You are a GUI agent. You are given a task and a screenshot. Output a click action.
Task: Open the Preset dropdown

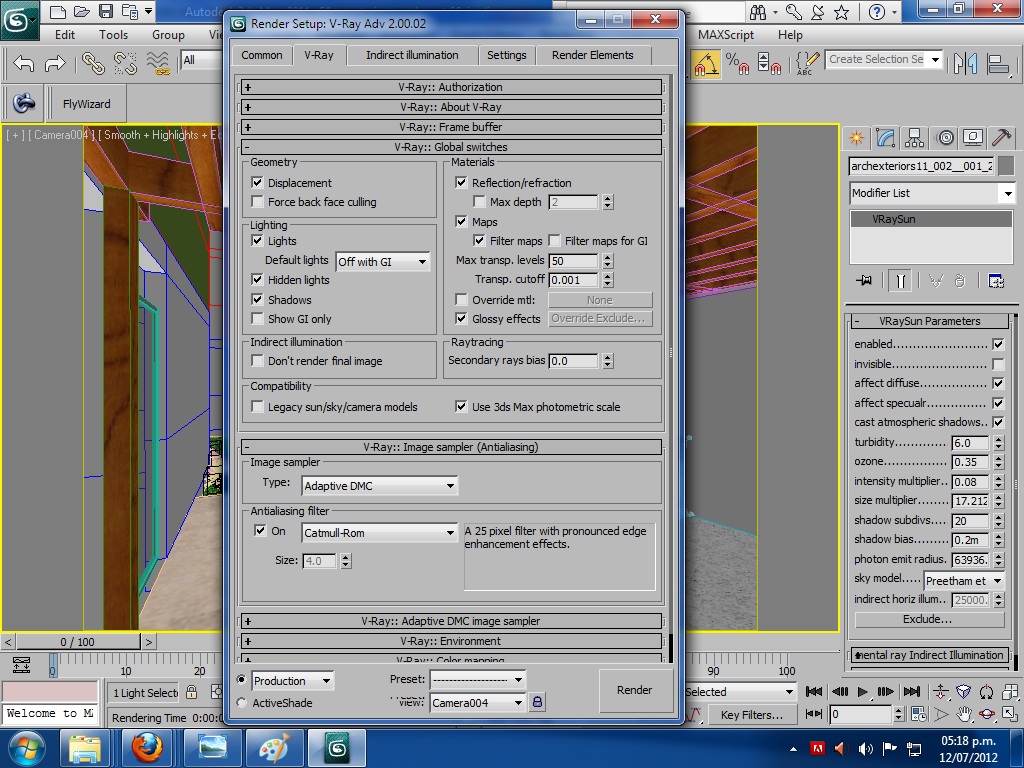coord(477,680)
